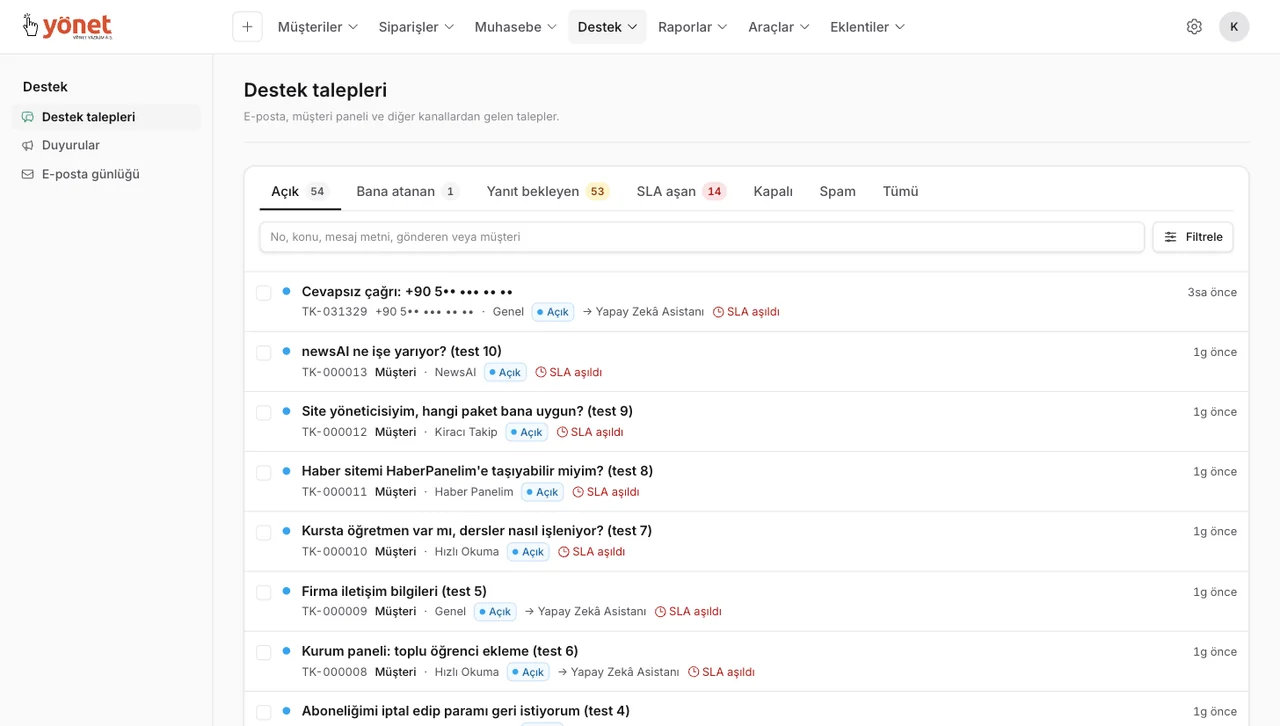Image resolution: width=1280 pixels, height=726 pixels.
Task: Focus the ticket search input field
Action: click(702, 237)
